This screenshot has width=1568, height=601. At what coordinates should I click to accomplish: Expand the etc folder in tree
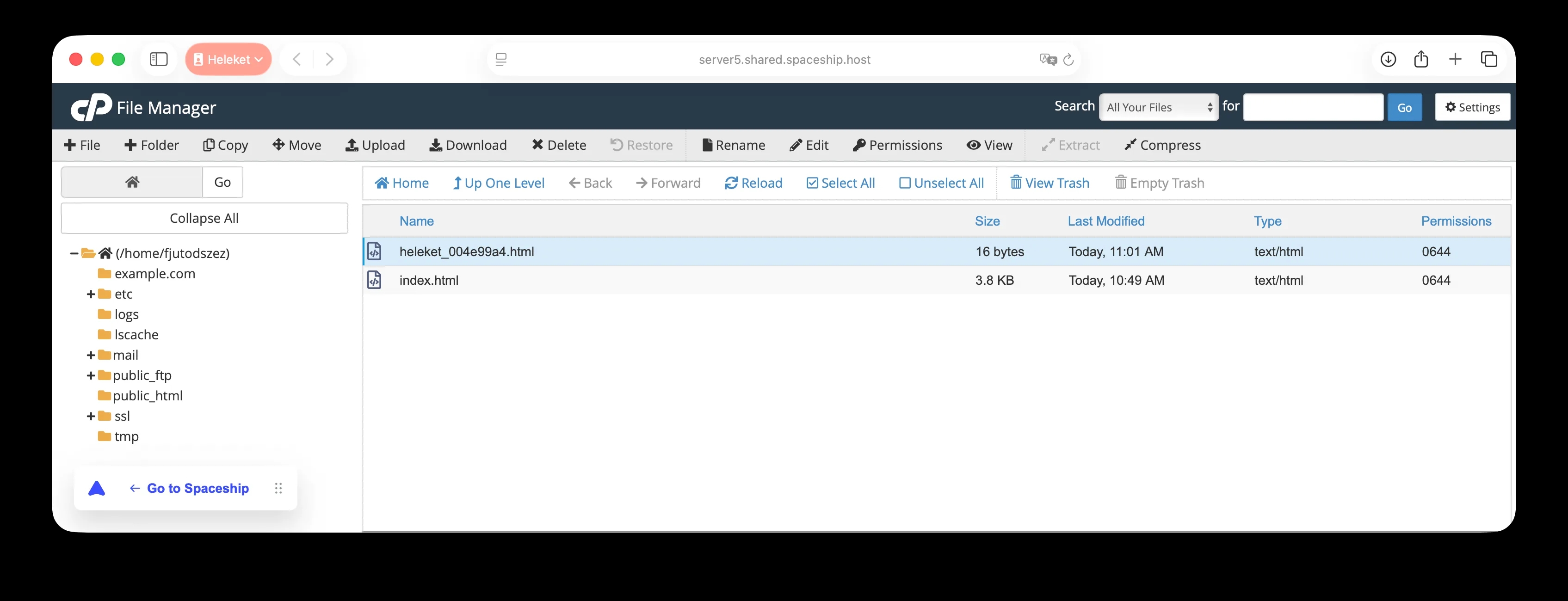point(91,294)
